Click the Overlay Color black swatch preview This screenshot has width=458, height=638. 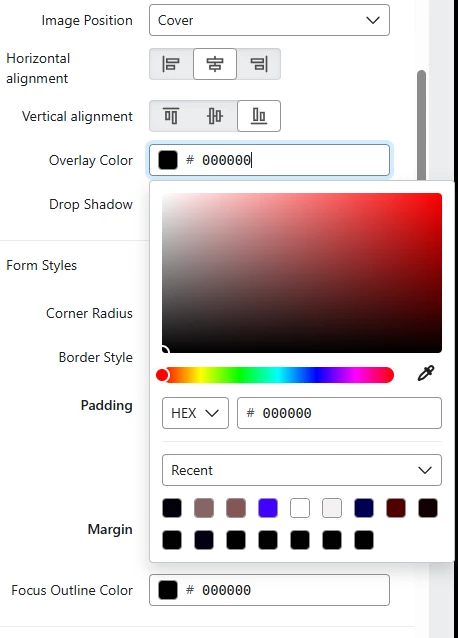point(168,160)
